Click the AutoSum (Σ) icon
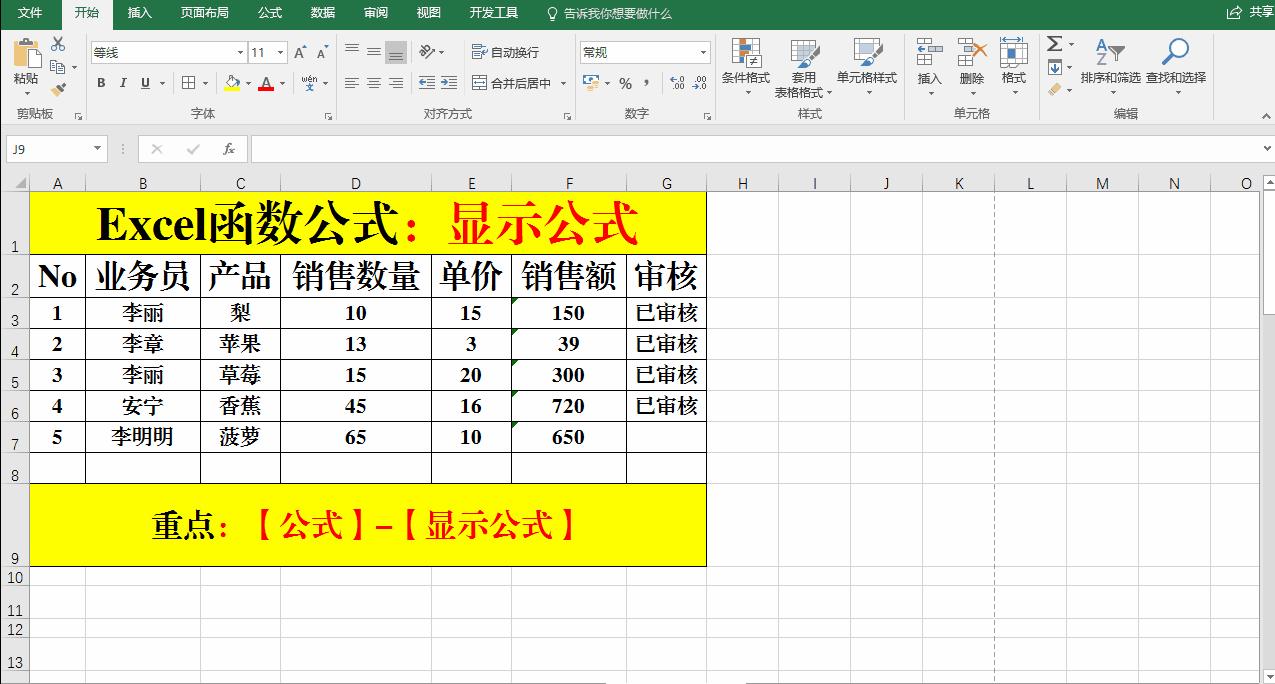The width and height of the screenshot is (1275, 684). click(1054, 42)
